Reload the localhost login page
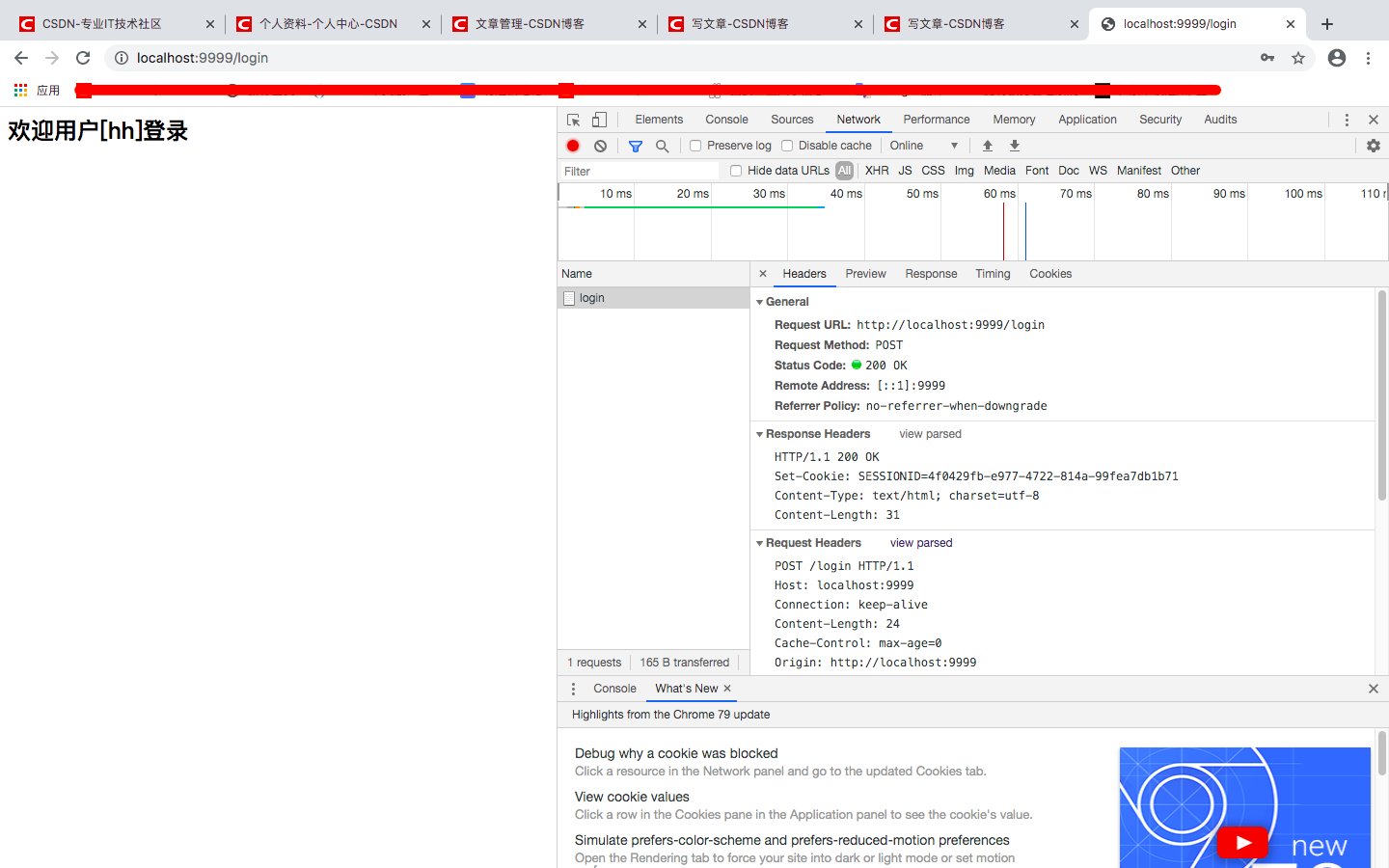Viewport: 1389px width, 868px height. click(x=83, y=58)
